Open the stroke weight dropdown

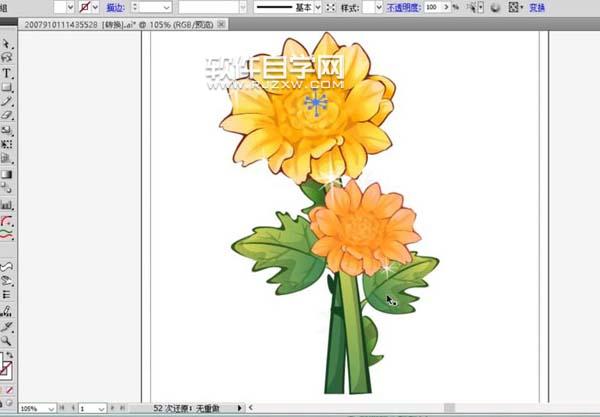pyautogui.click(x=166, y=7)
